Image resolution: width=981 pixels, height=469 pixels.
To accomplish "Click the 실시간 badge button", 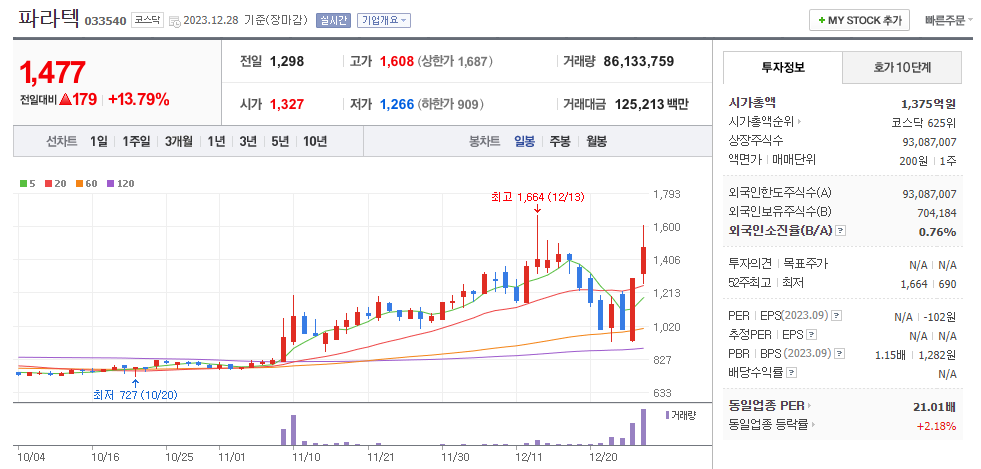I will [x=333, y=21].
